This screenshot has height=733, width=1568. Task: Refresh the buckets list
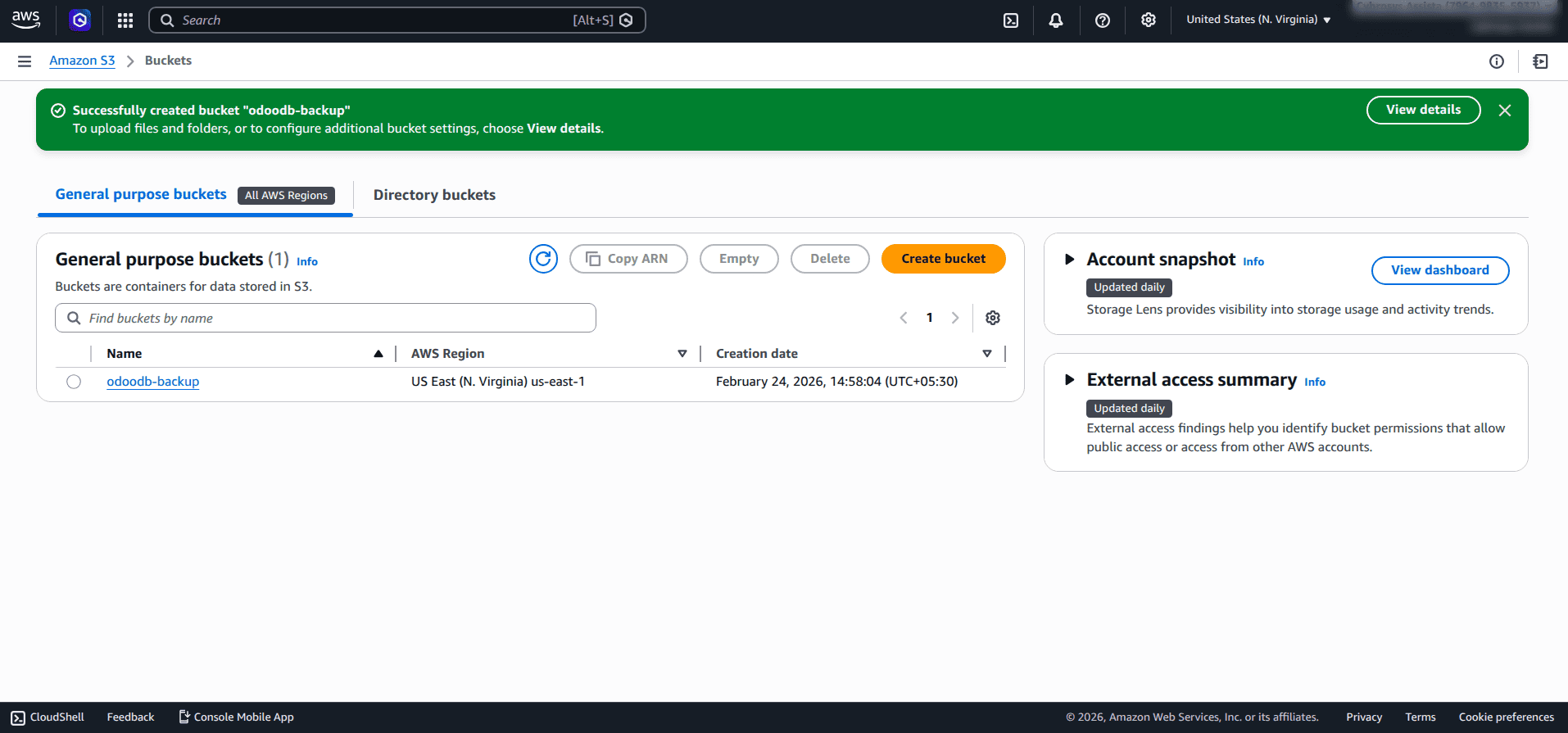(543, 259)
